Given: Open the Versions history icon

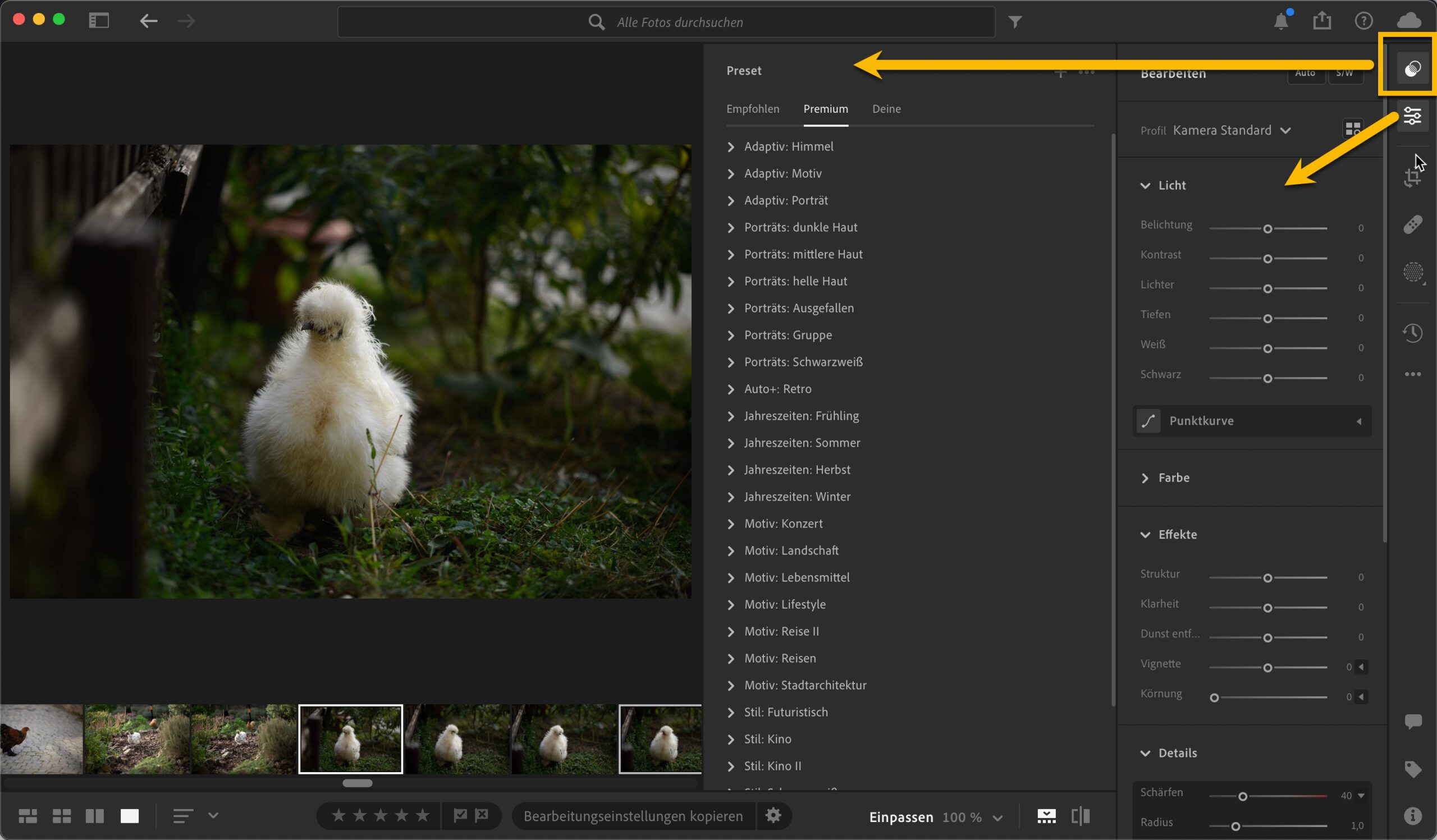Looking at the screenshot, I should pos(1412,333).
